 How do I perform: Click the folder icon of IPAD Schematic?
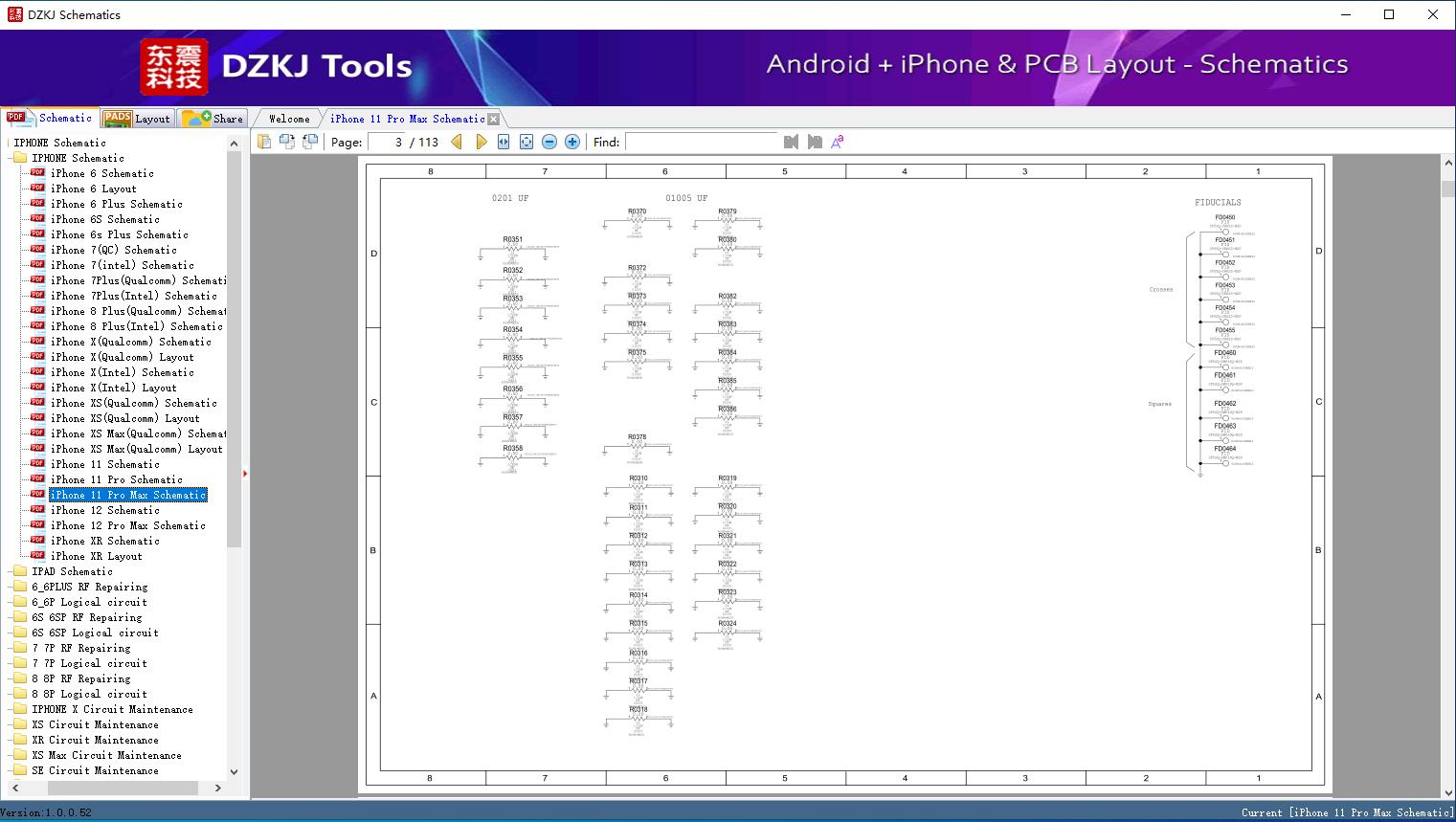pyautogui.click(x=19, y=571)
